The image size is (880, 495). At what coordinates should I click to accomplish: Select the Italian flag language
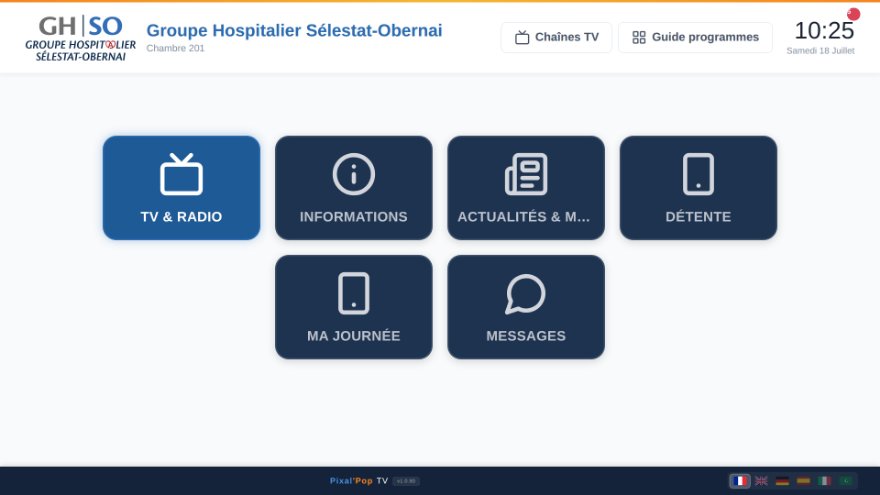[824, 481]
